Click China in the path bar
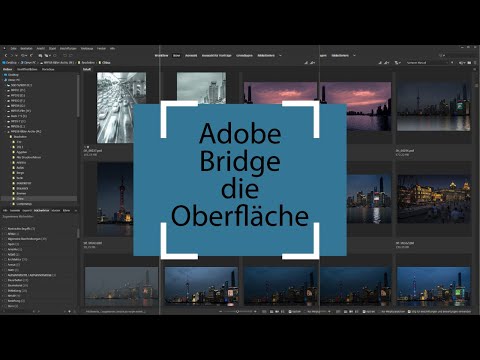The height and width of the screenshot is (360, 480). pyautogui.click(x=106, y=62)
